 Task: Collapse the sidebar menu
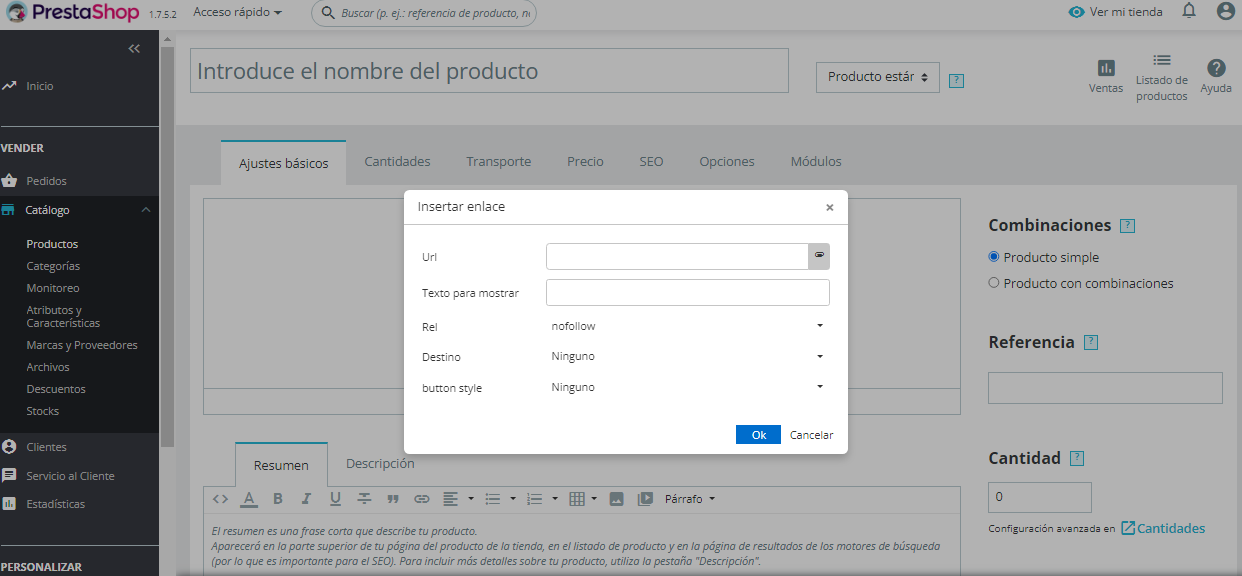point(134,48)
